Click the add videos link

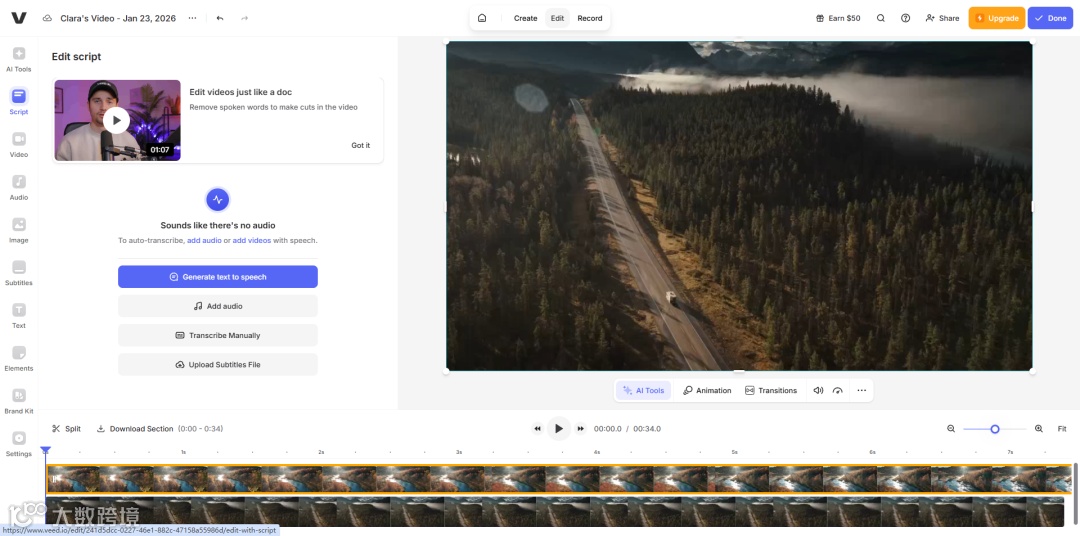(x=251, y=240)
